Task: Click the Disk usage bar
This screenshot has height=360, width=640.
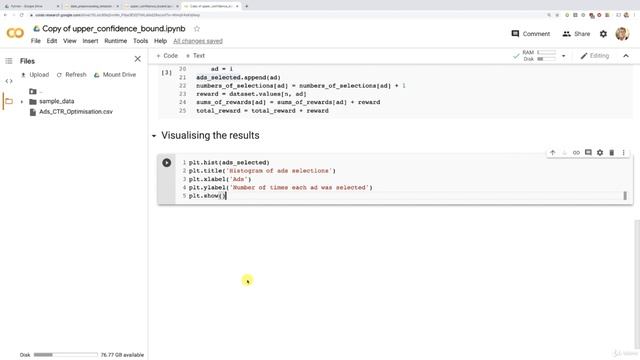Action: 66,355
